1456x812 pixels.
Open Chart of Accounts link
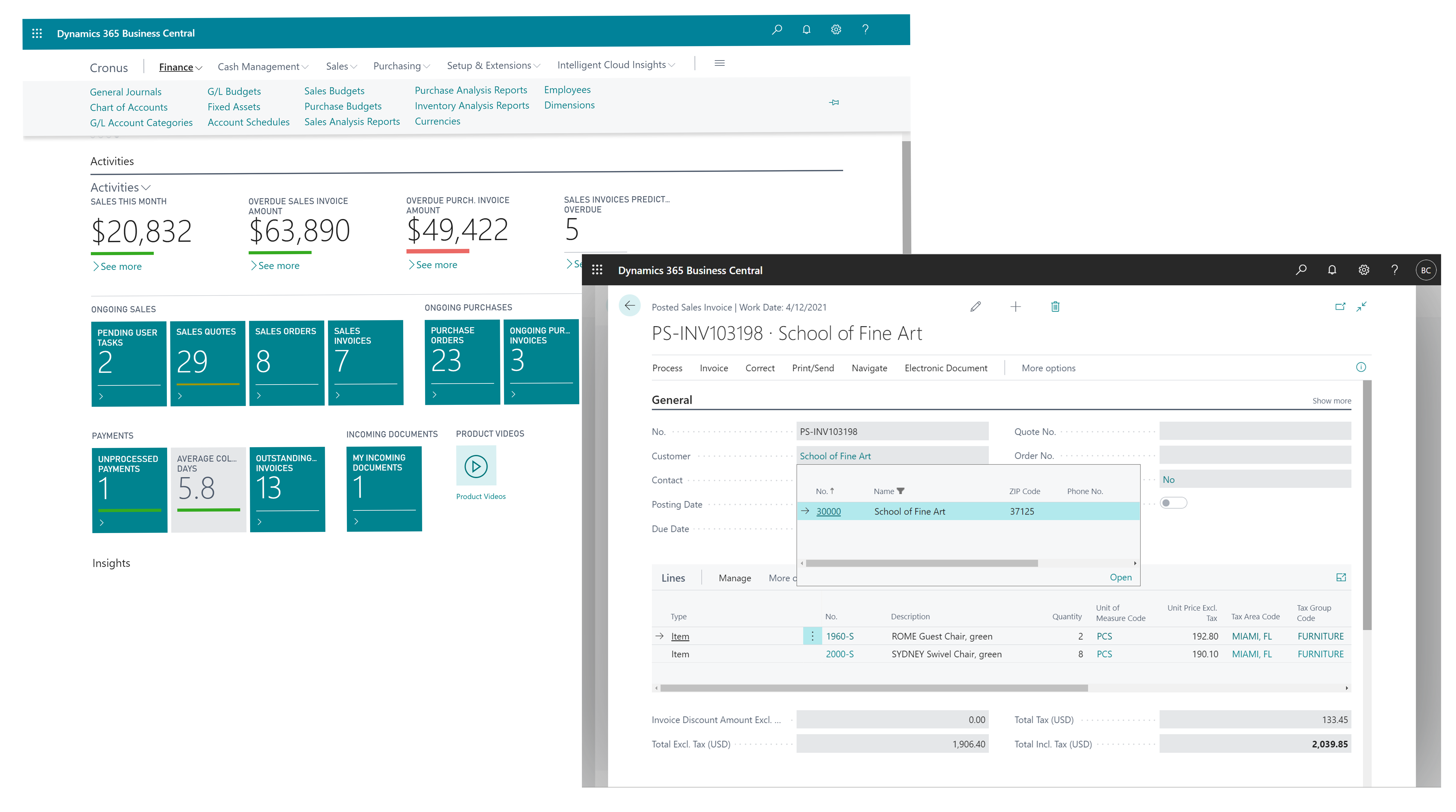[x=129, y=107]
